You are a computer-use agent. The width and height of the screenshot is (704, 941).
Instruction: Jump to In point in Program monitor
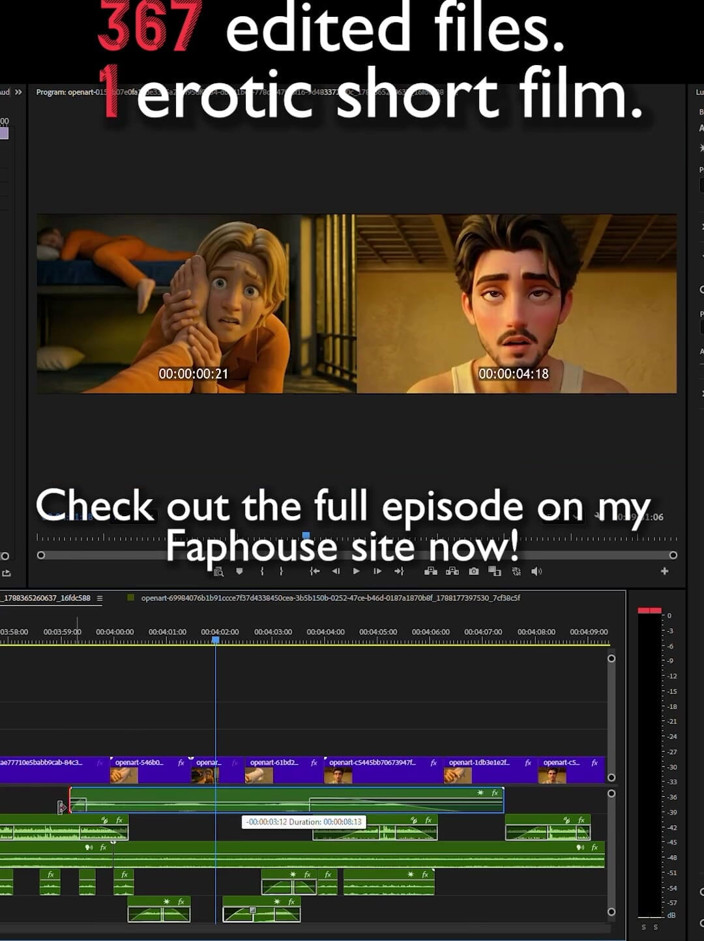(314, 571)
